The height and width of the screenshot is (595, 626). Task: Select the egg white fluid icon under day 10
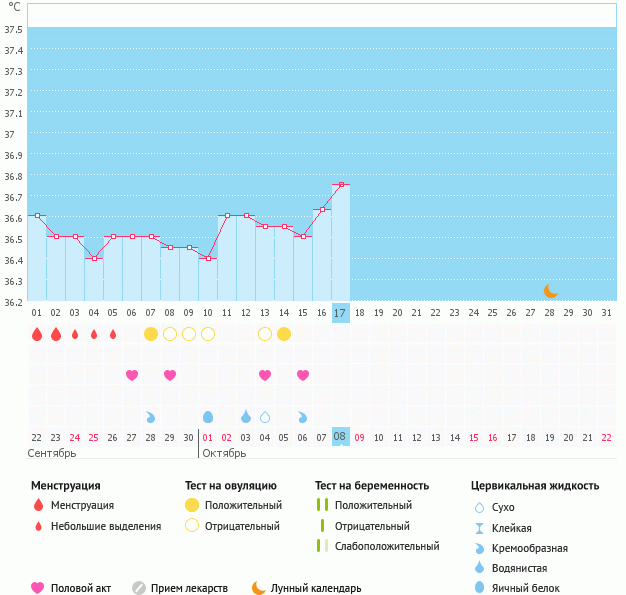click(x=208, y=417)
